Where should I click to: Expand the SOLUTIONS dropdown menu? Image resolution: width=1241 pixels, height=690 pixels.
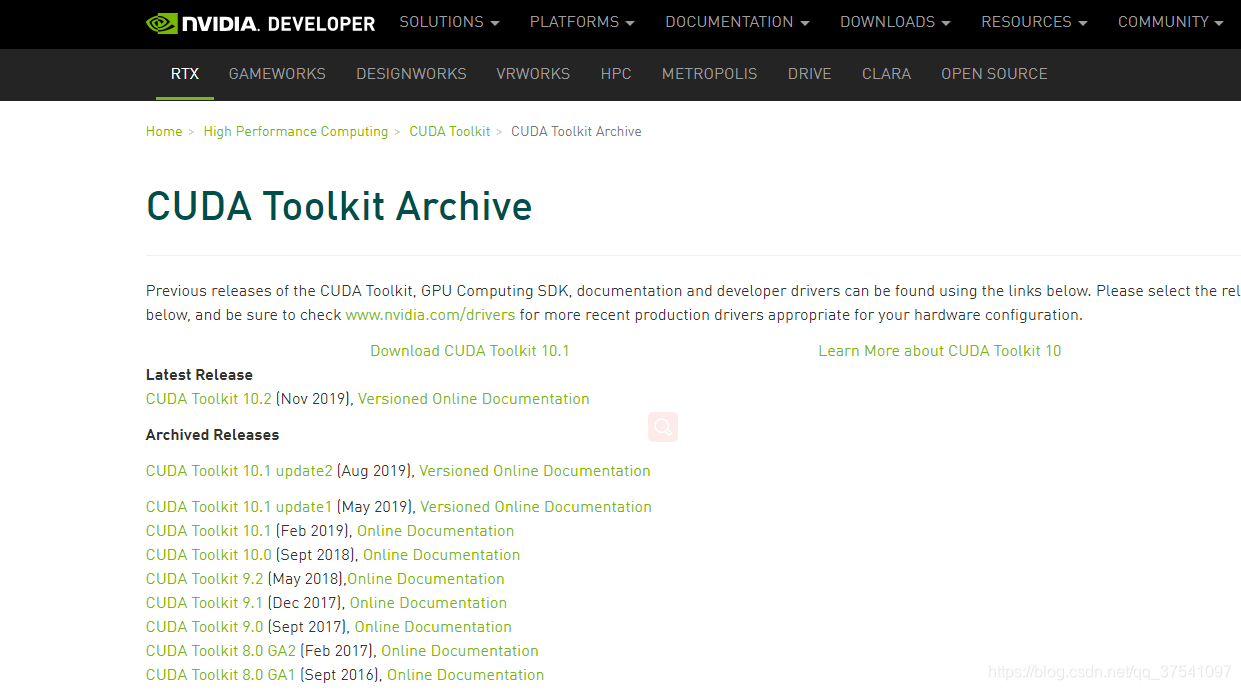pos(449,22)
